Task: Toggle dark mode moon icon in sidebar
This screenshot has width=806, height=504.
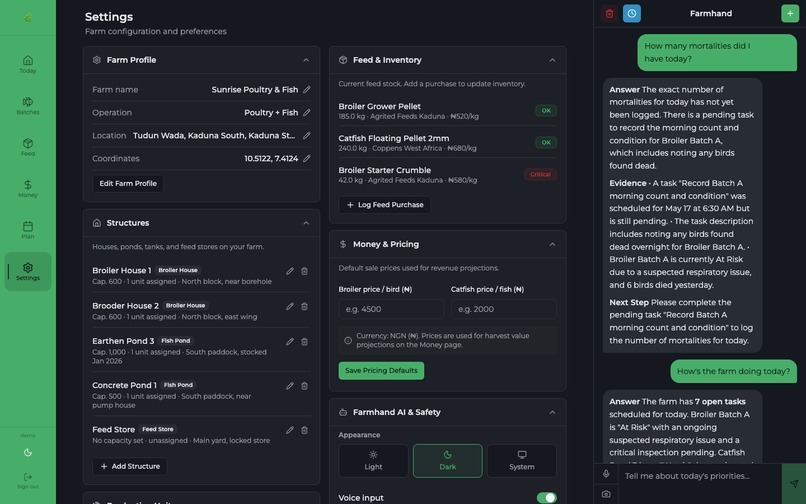Action: pos(28,453)
